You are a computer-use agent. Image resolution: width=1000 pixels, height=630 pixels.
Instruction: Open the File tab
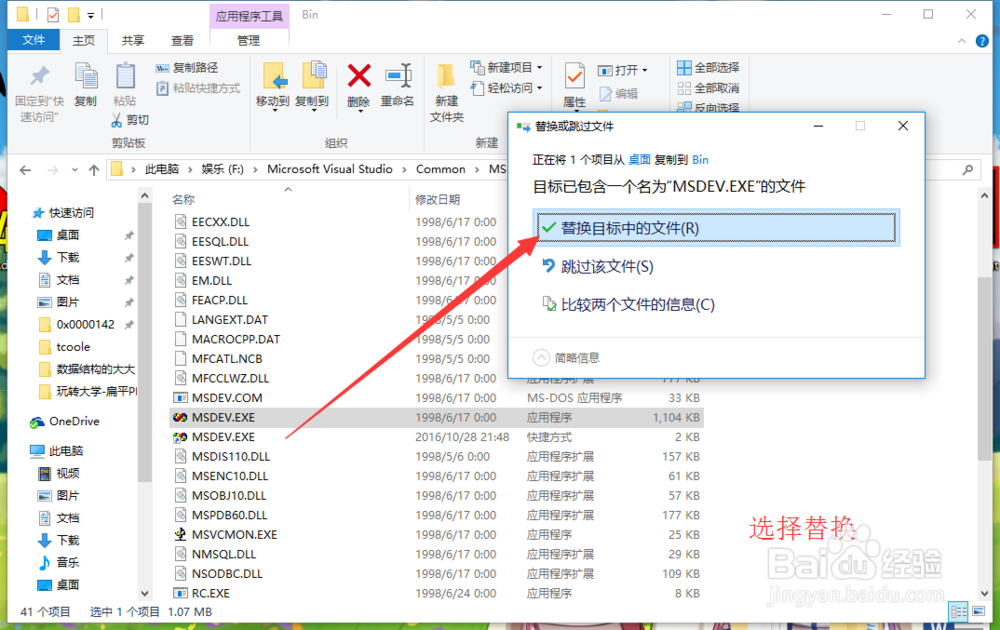click(x=34, y=40)
